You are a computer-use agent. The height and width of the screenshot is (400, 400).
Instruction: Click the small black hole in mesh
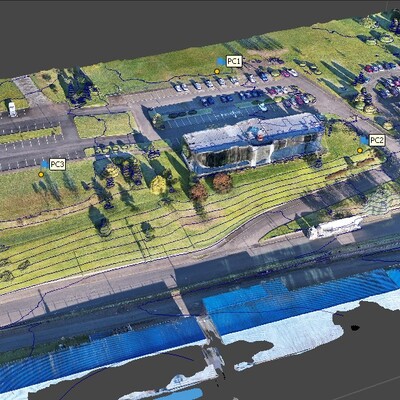click(x=355, y=328)
